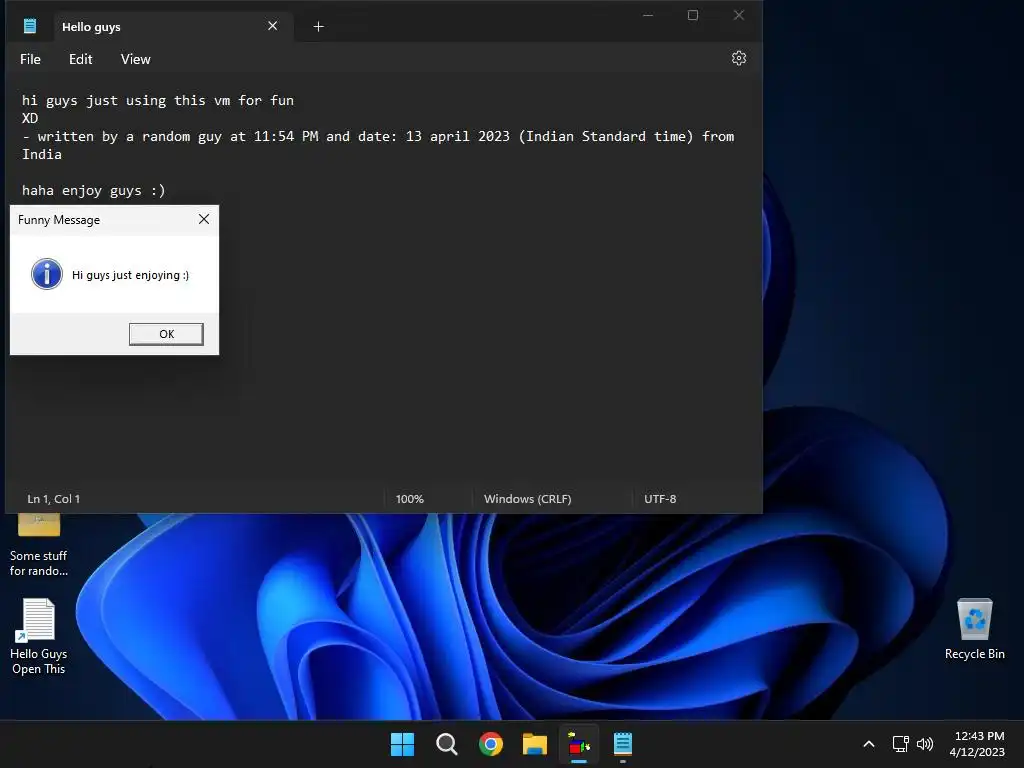Viewport: 1024px width, 768px height.
Task: Close the Funny Message dialog
Action: pos(204,219)
